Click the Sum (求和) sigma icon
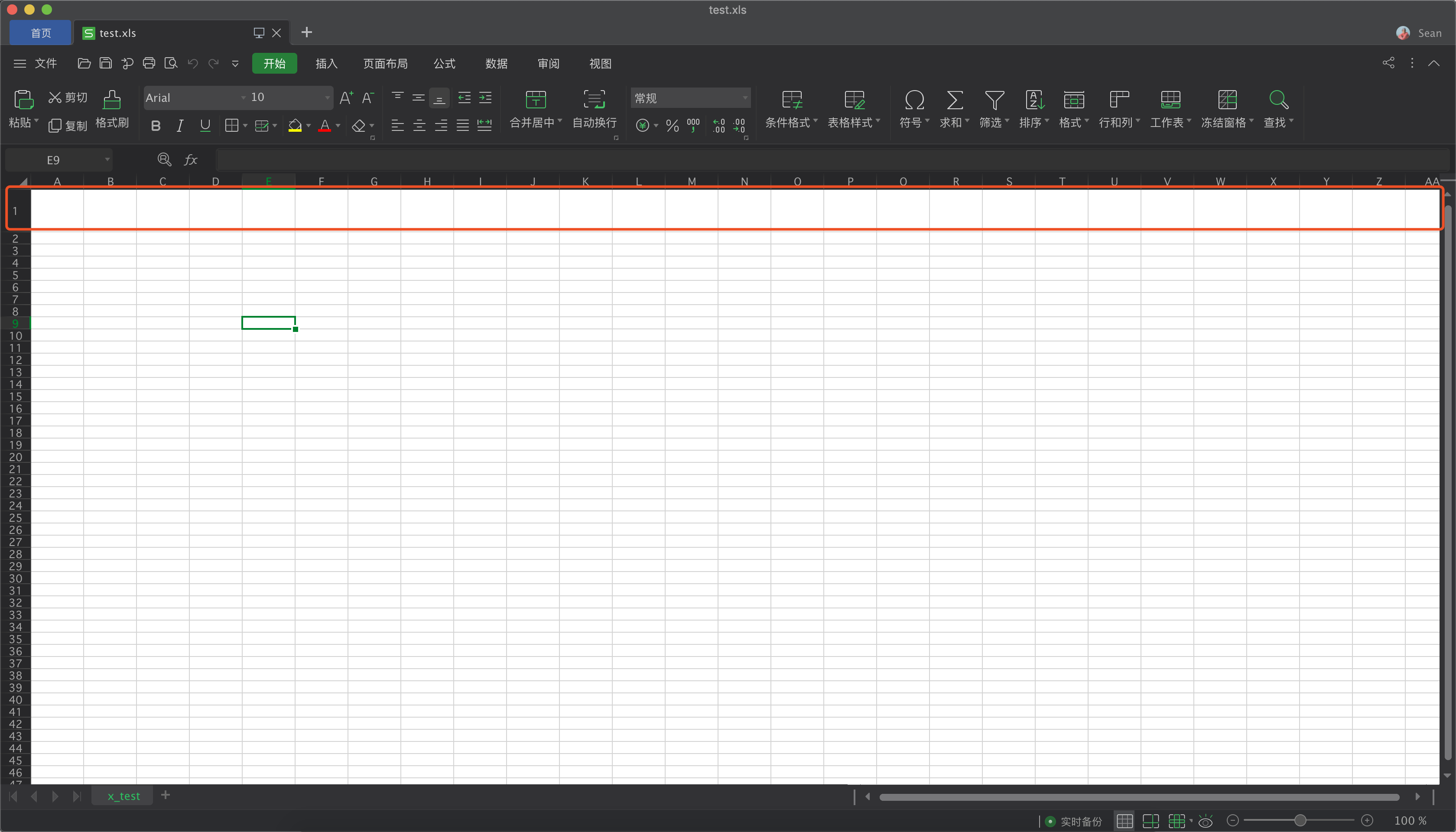This screenshot has width=1456, height=832. (954, 100)
